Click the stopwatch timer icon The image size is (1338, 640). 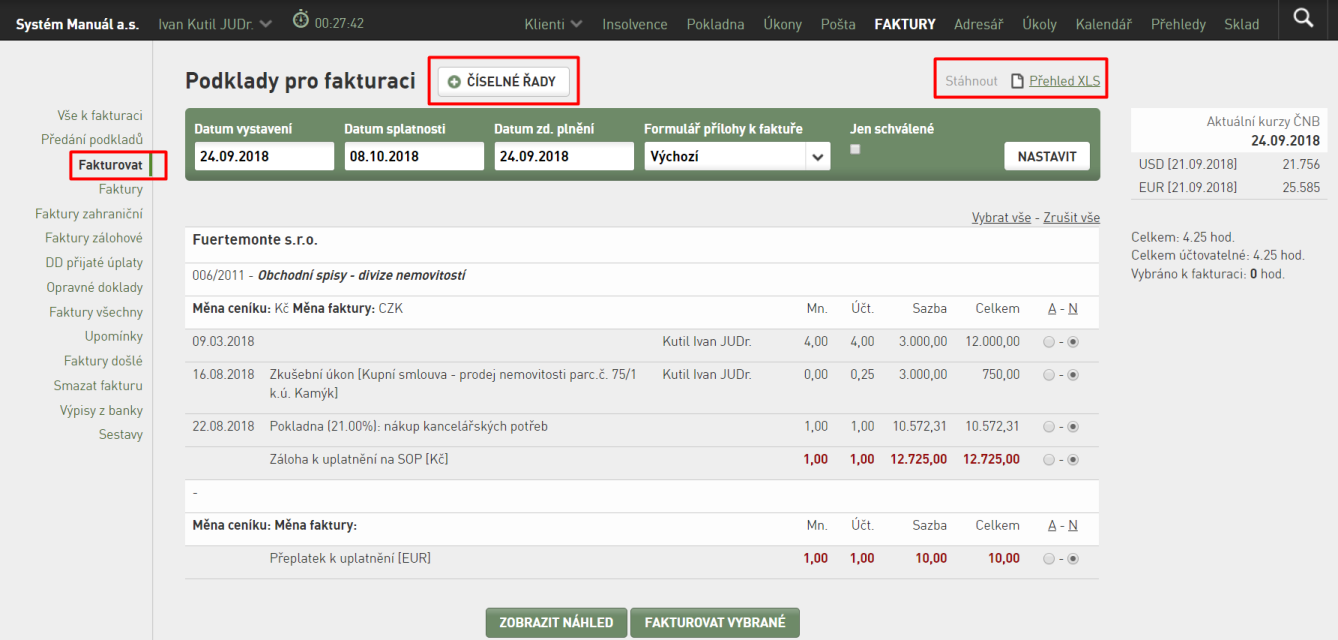(x=300, y=19)
